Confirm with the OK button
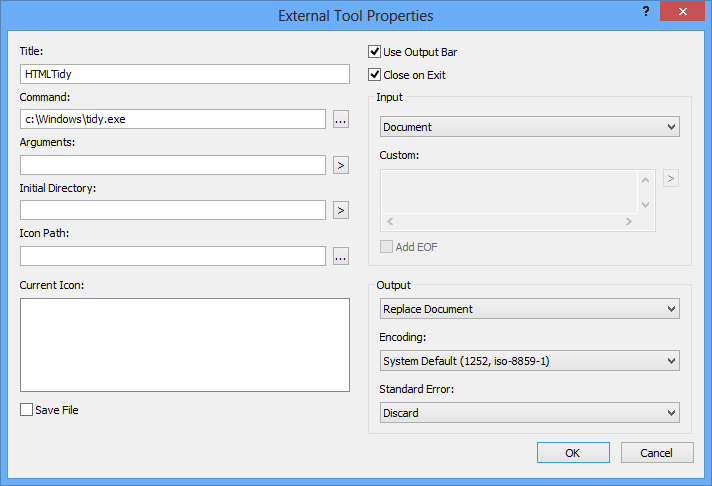The image size is (712, 486). click(x=573, y=453)
